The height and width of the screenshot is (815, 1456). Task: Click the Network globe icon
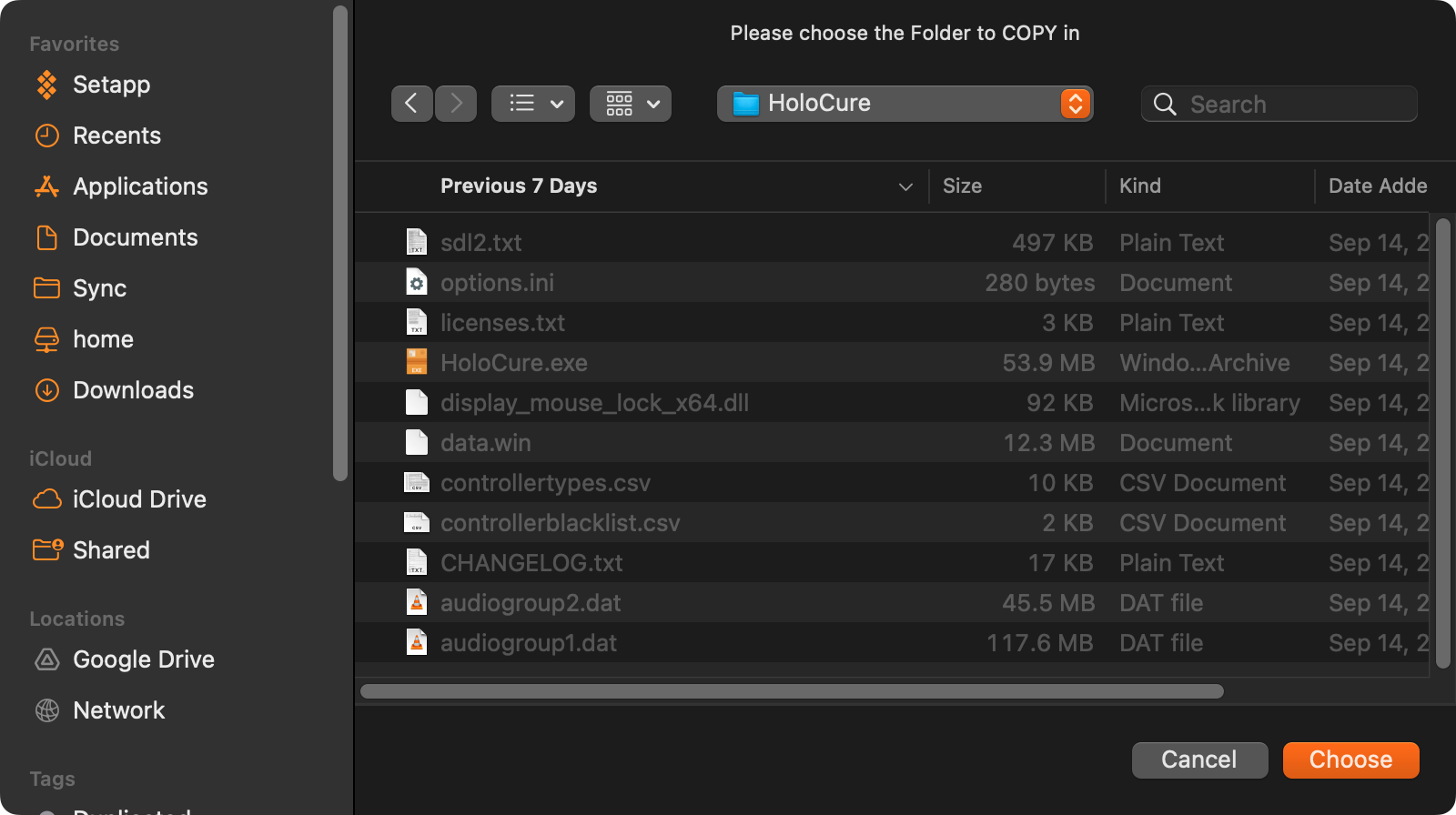pos(47,710)
